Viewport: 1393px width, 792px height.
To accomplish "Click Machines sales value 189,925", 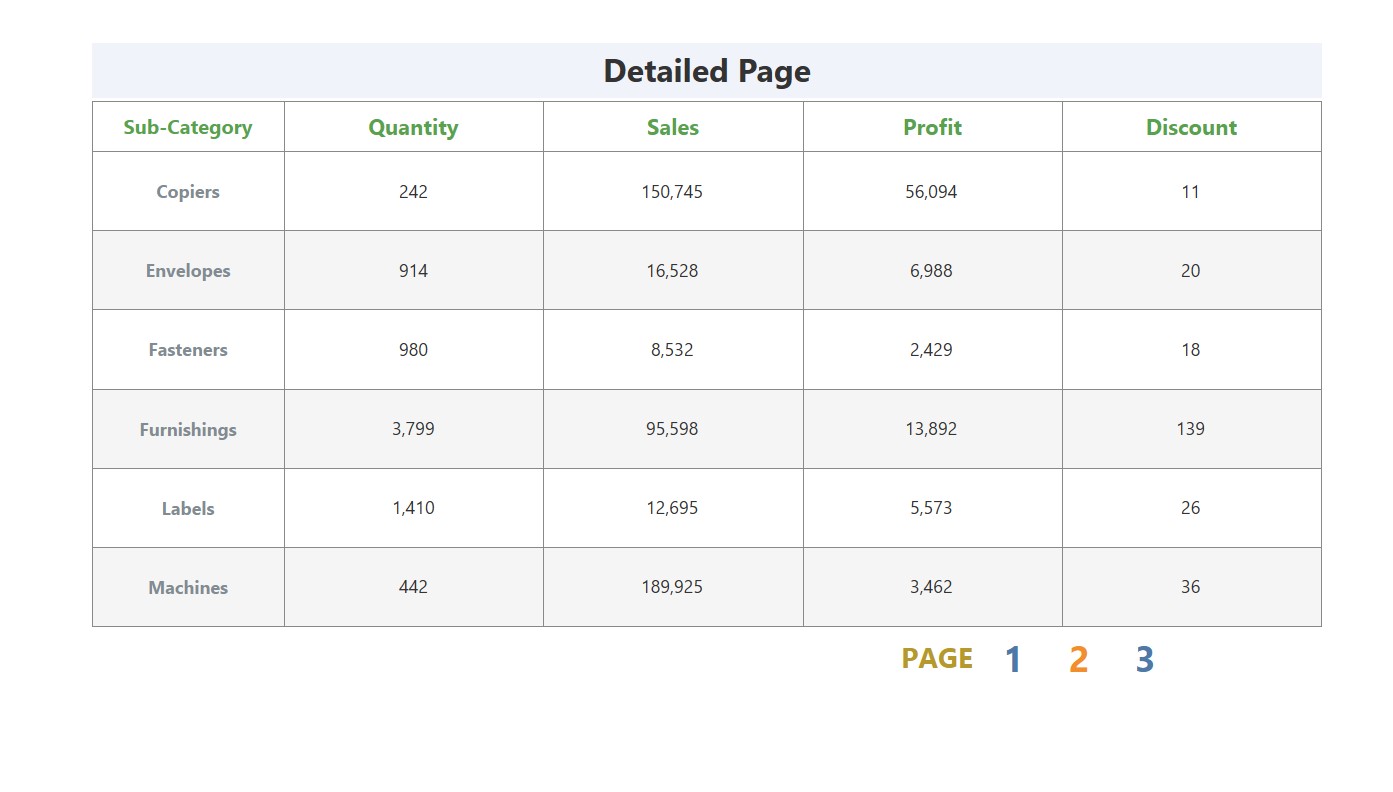I will [672, 587].
